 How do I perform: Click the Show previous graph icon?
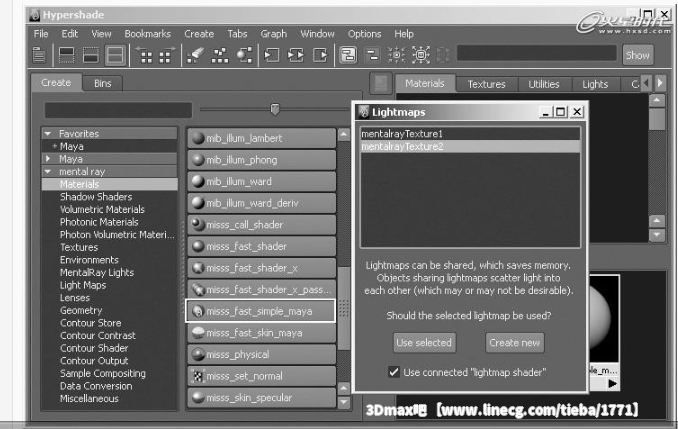pos(145,55)
